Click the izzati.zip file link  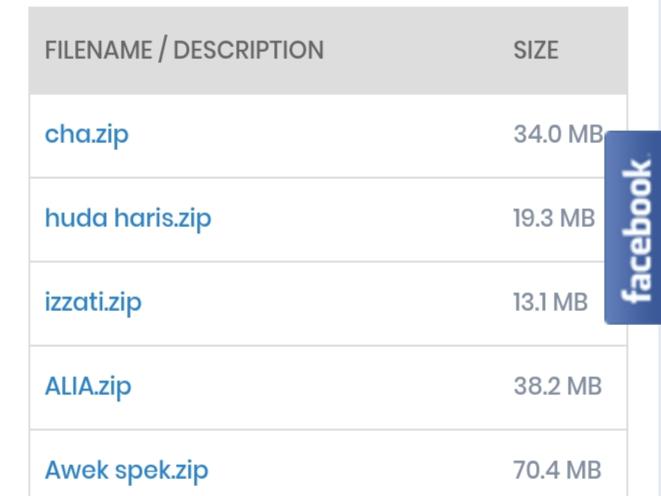coord(93,302)
